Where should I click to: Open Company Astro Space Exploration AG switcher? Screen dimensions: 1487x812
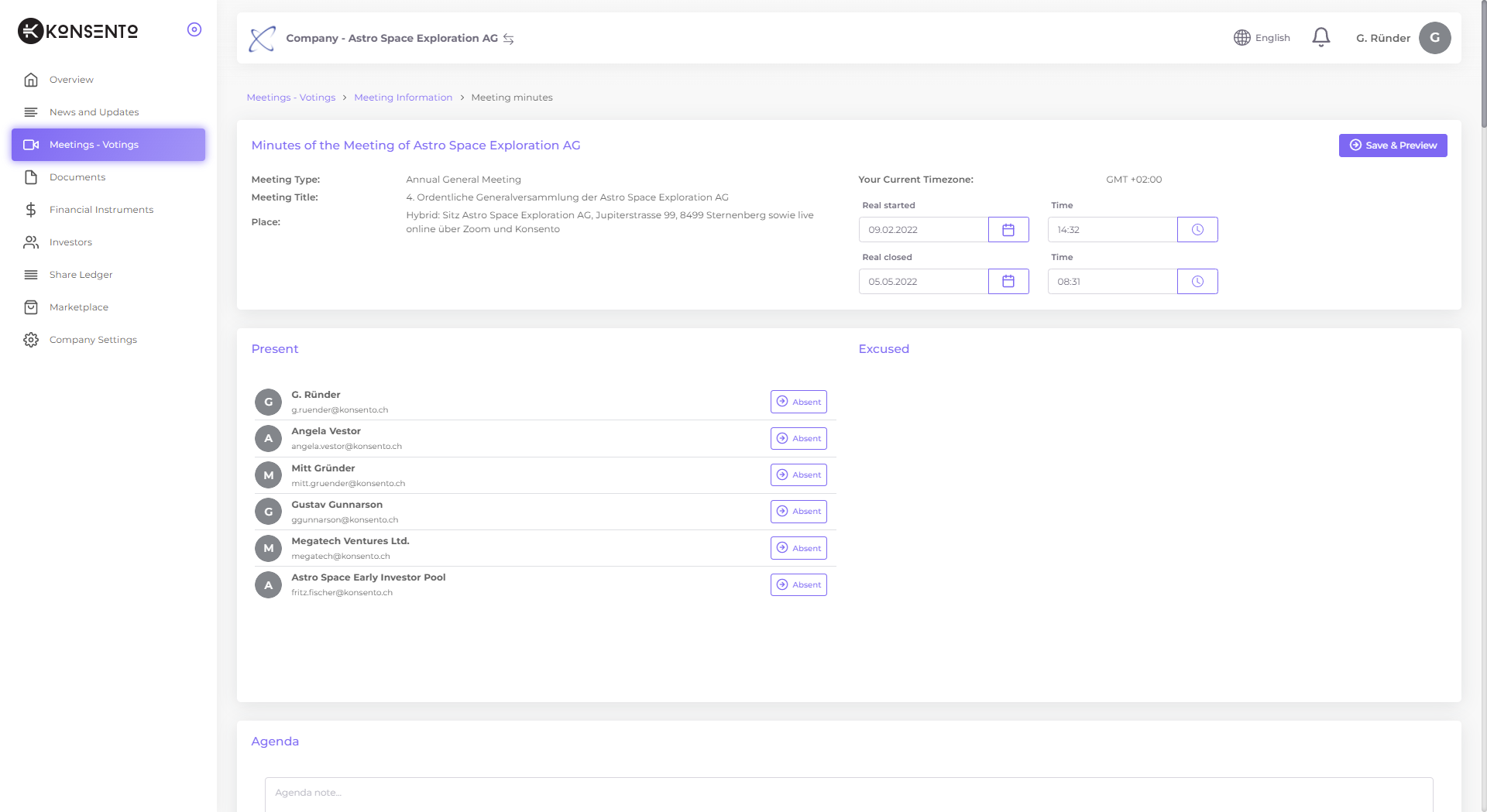pyautogui.click(x=391, y=38)
